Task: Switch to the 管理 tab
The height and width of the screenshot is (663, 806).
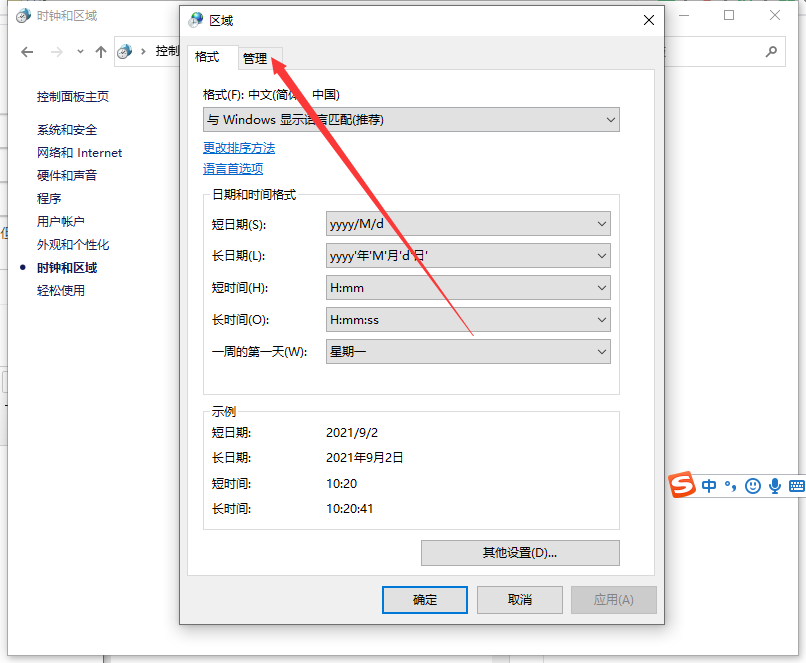Action: (x=257, y=57)
